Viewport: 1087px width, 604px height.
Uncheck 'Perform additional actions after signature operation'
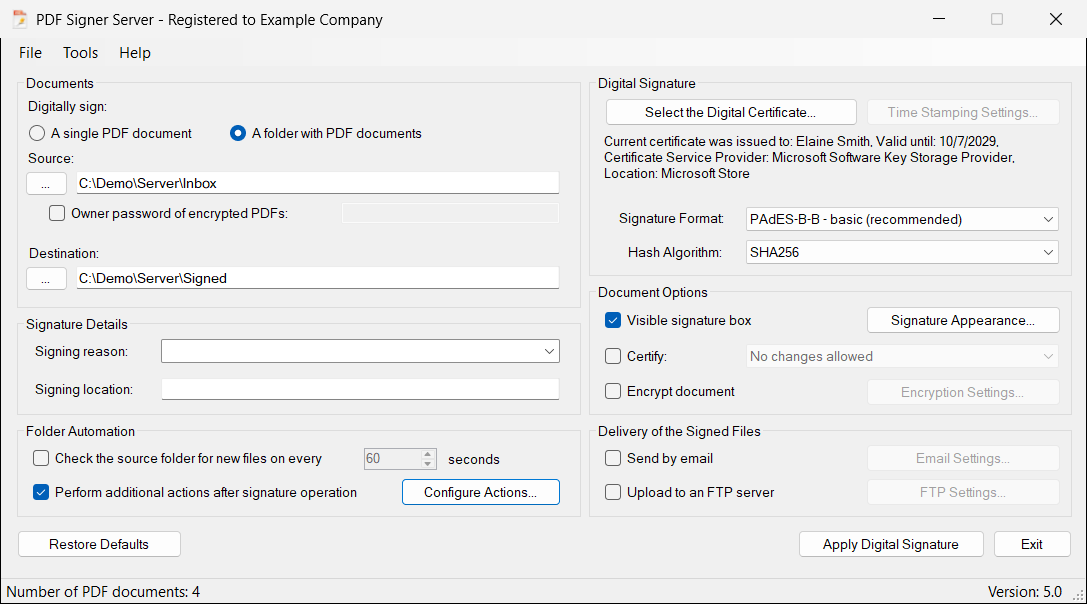[x=41, y=492]
